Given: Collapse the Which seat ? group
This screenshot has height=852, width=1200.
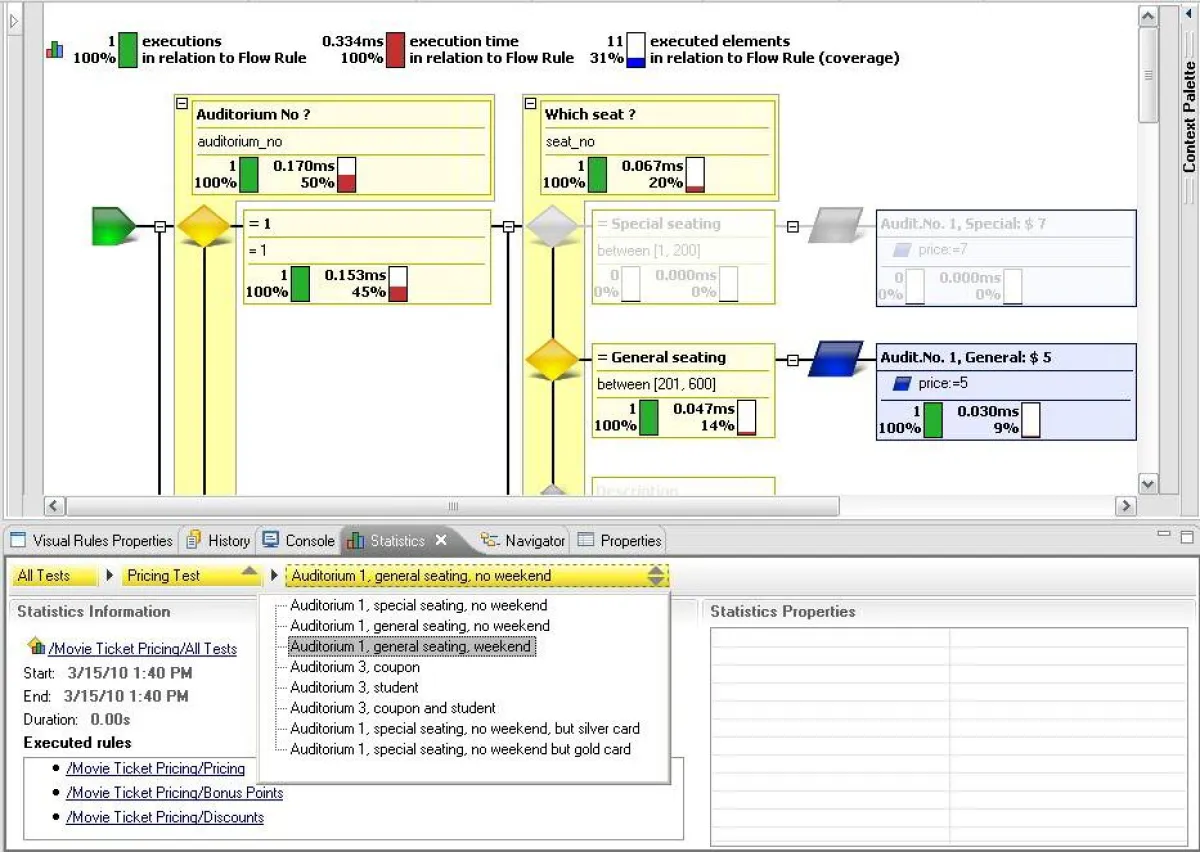Looking at the screenshot, I should [x=530, y=103].
